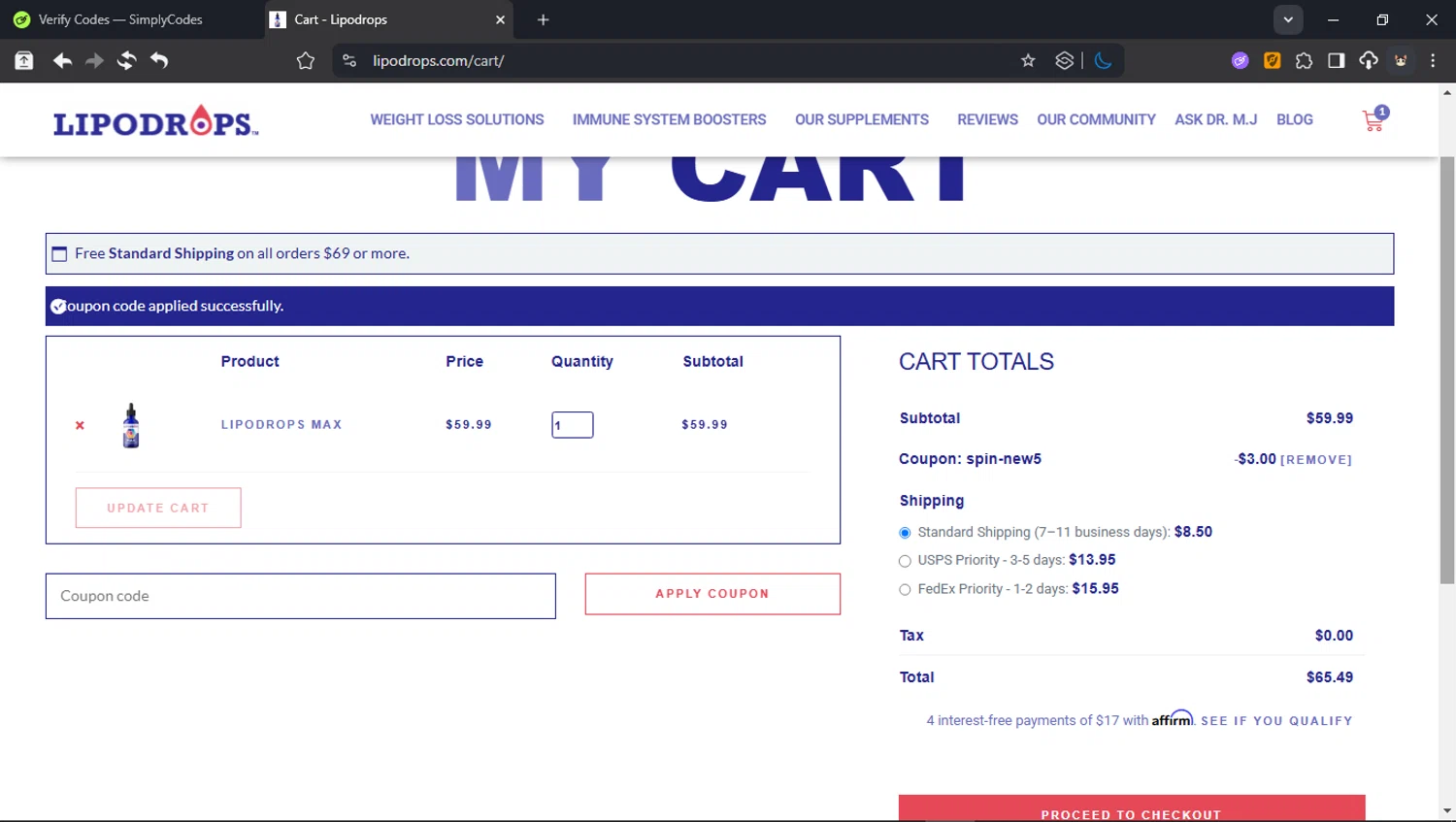Click the Affirm logo
This screenshot has width=1456, height=822.
pyautogui.click(x=1173, y=718)
